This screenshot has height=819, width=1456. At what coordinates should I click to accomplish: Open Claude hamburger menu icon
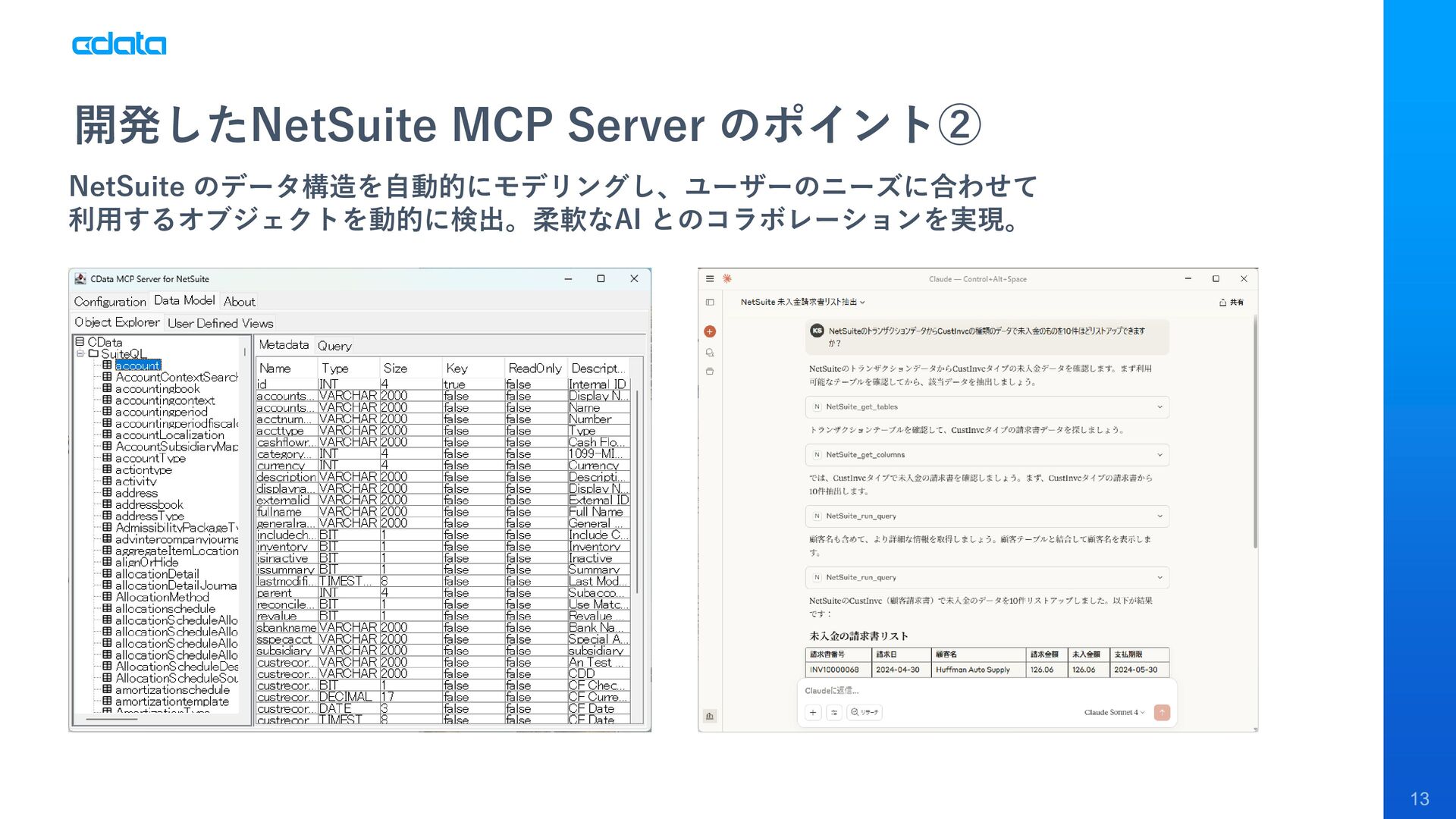point(710,279)
